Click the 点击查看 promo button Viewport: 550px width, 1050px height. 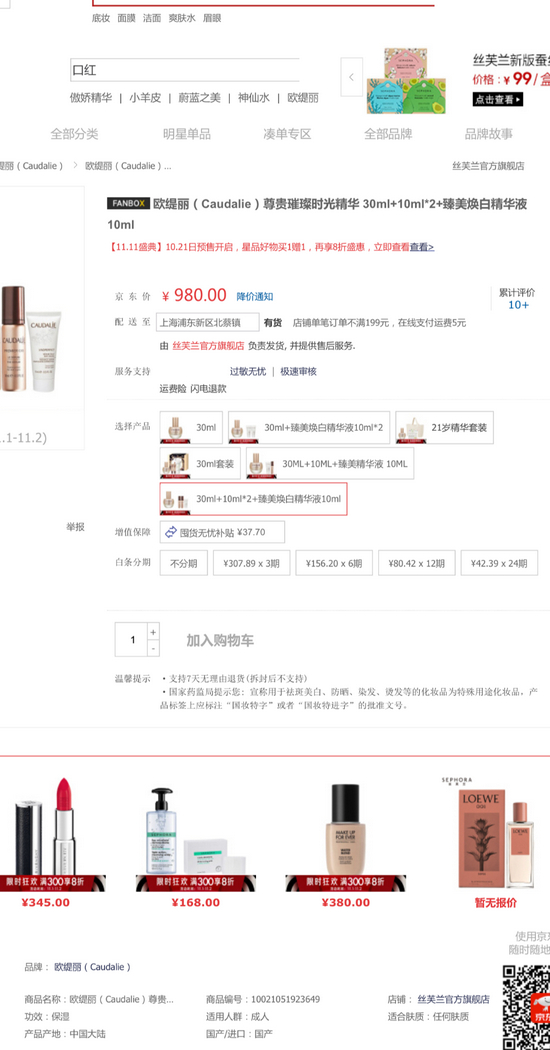click(498, 99)
